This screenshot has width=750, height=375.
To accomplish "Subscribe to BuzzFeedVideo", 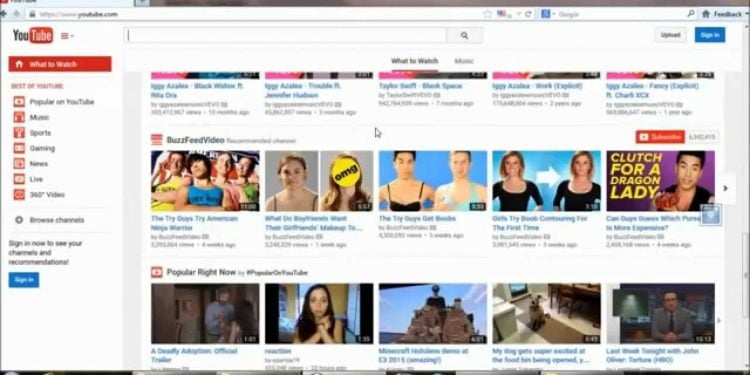I will click(660, 137).
